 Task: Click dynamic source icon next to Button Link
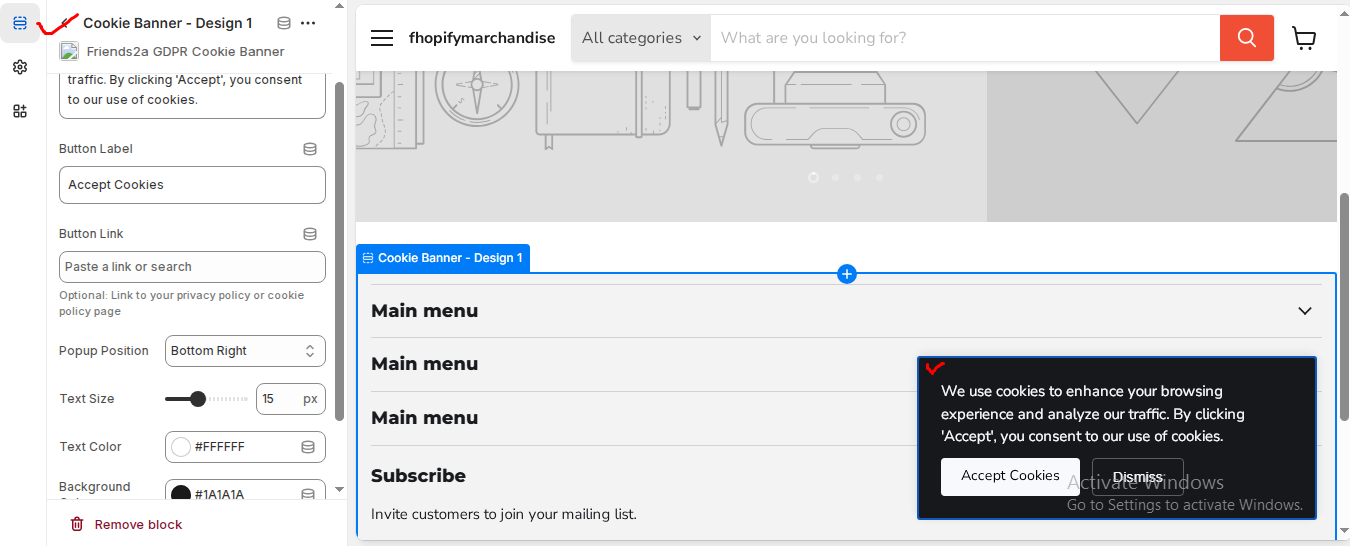coord(310,234)
